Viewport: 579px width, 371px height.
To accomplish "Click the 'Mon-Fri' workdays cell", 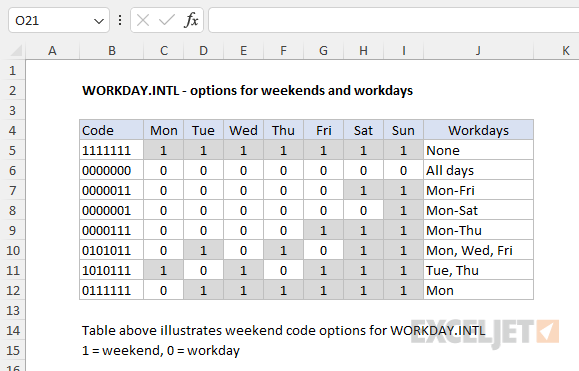I will pyautogui.click(x=479, y=190).
